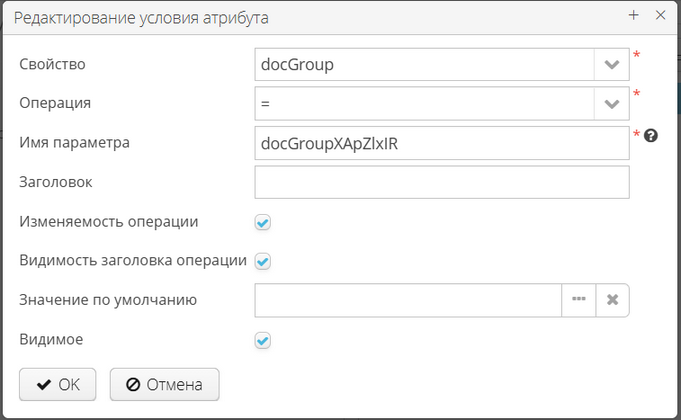Click the Свойство label
This screenshot has width=681, height=420.
click(53, 64)
